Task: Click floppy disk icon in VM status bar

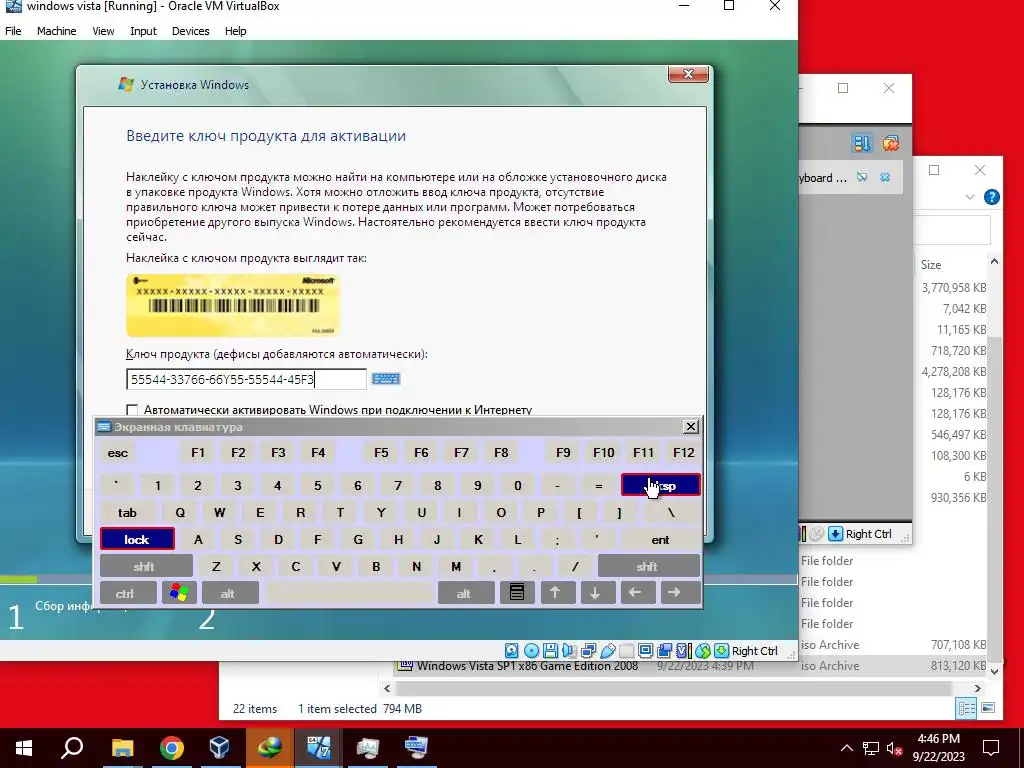Action: coord(551,650)
